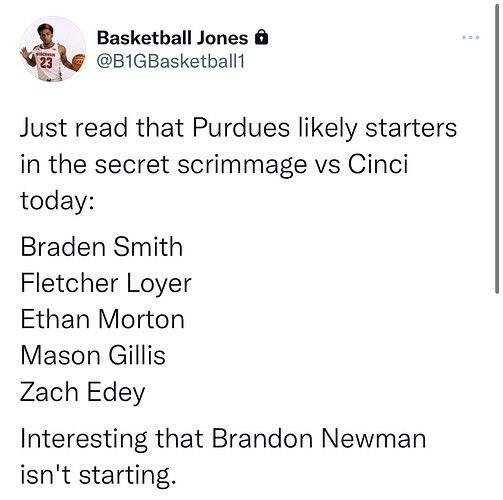Click the name Ethan Morton
The height and width of the screenshot is (500, 503).
[102, 319]
